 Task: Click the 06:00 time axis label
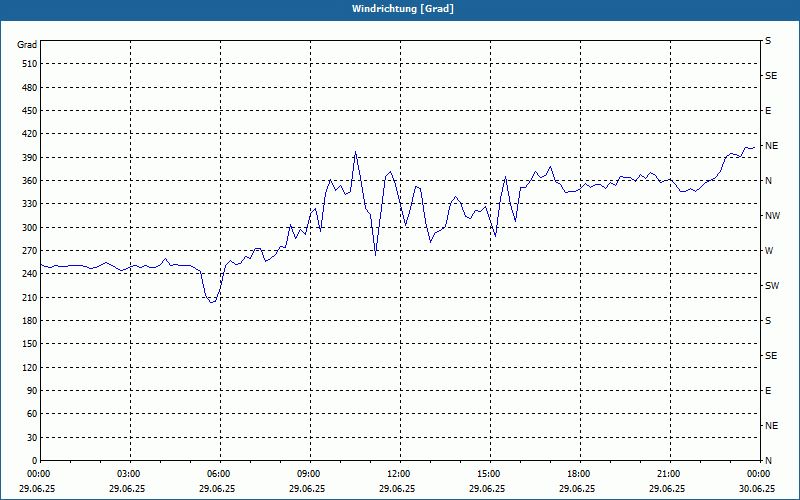tap(217, 474)
